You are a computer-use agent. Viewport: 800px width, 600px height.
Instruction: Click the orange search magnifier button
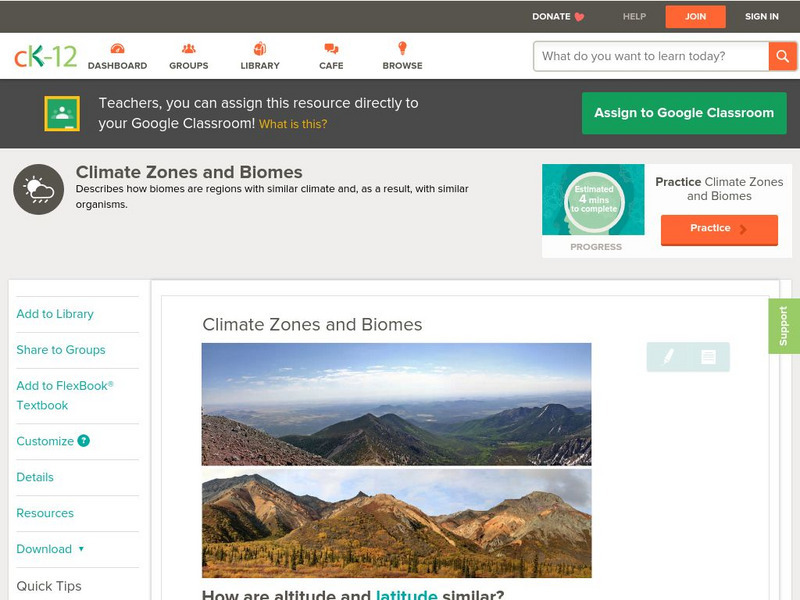click(782, 56)
